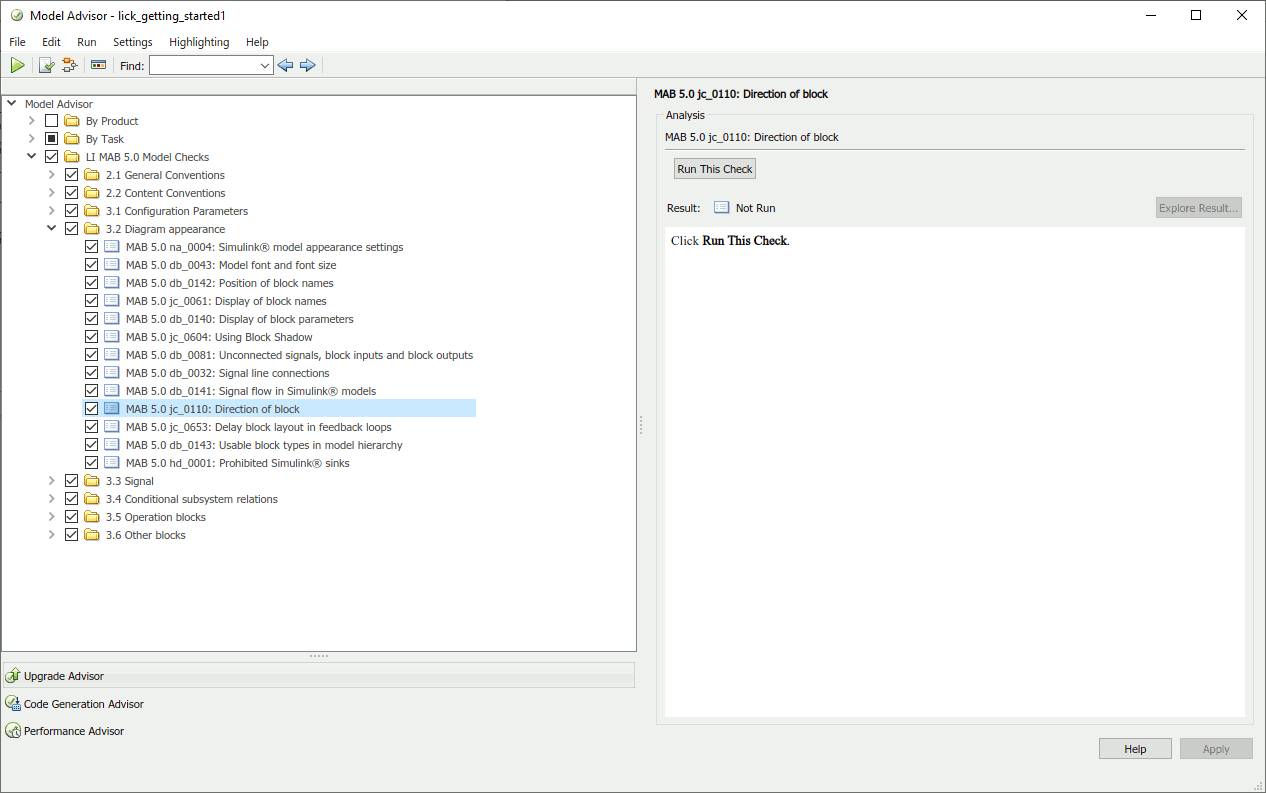Open the File menu
This screenshot has width=1266, height=793.
pos(17,42)
